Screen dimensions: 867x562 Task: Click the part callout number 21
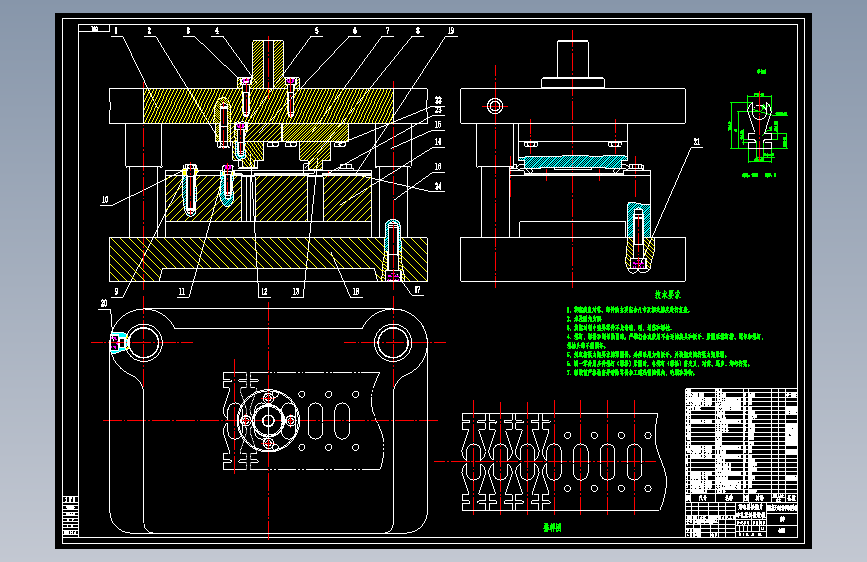[697, 142]
